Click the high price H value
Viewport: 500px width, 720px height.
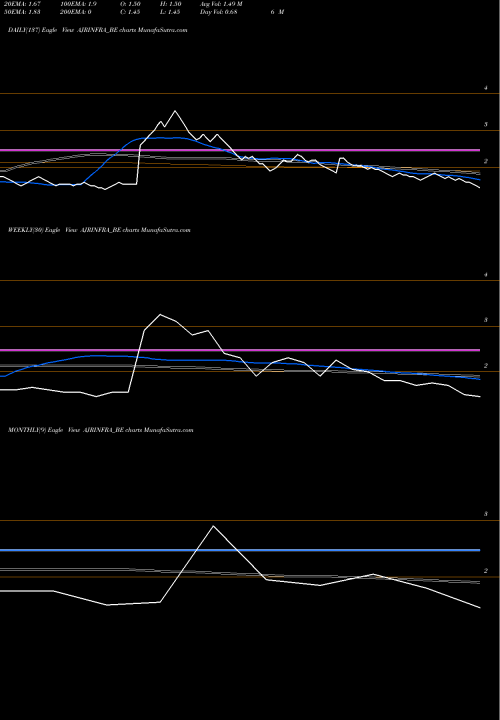click(171, 4)
